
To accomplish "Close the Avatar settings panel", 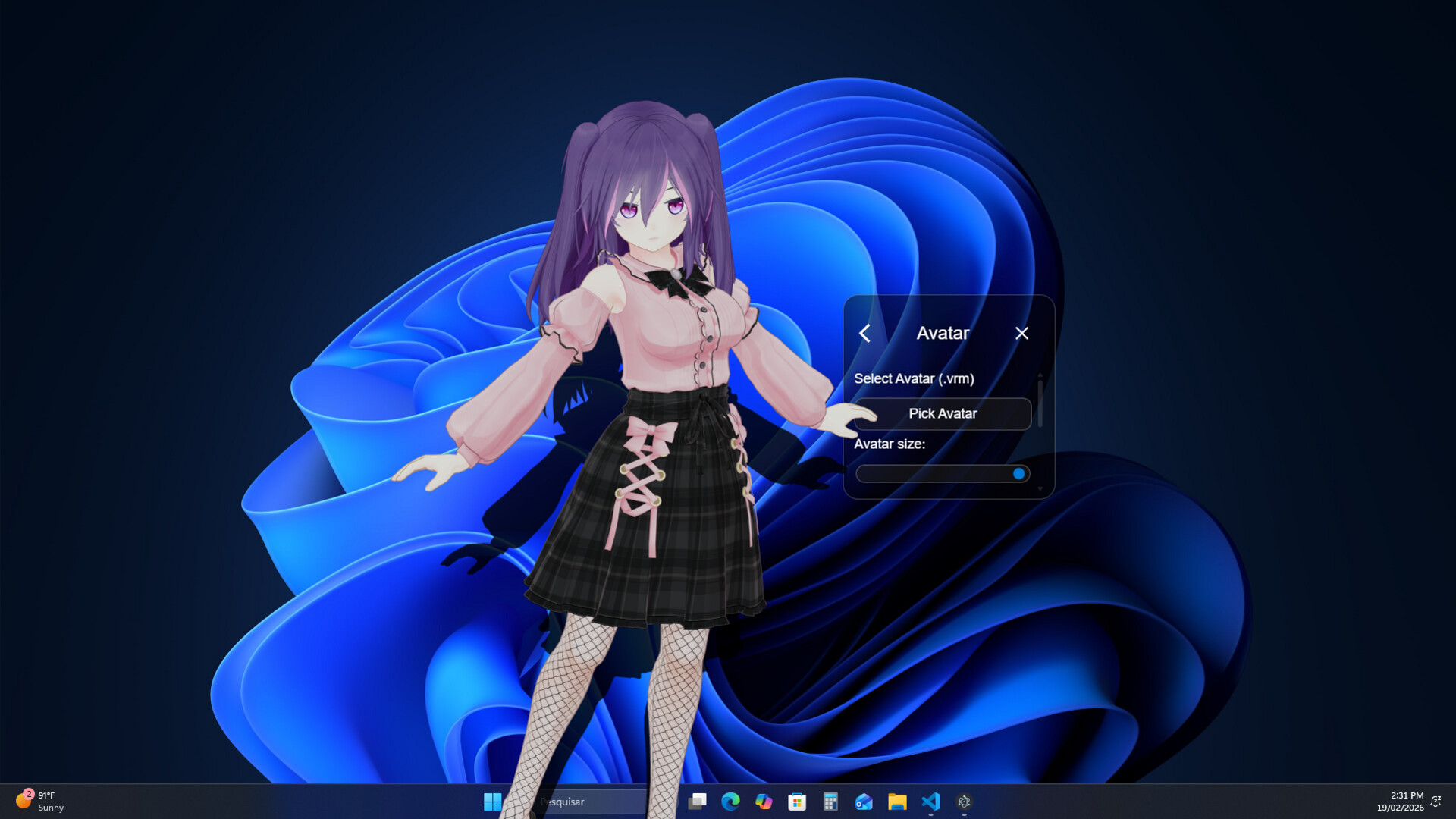I will click(x=1021, y=334).
